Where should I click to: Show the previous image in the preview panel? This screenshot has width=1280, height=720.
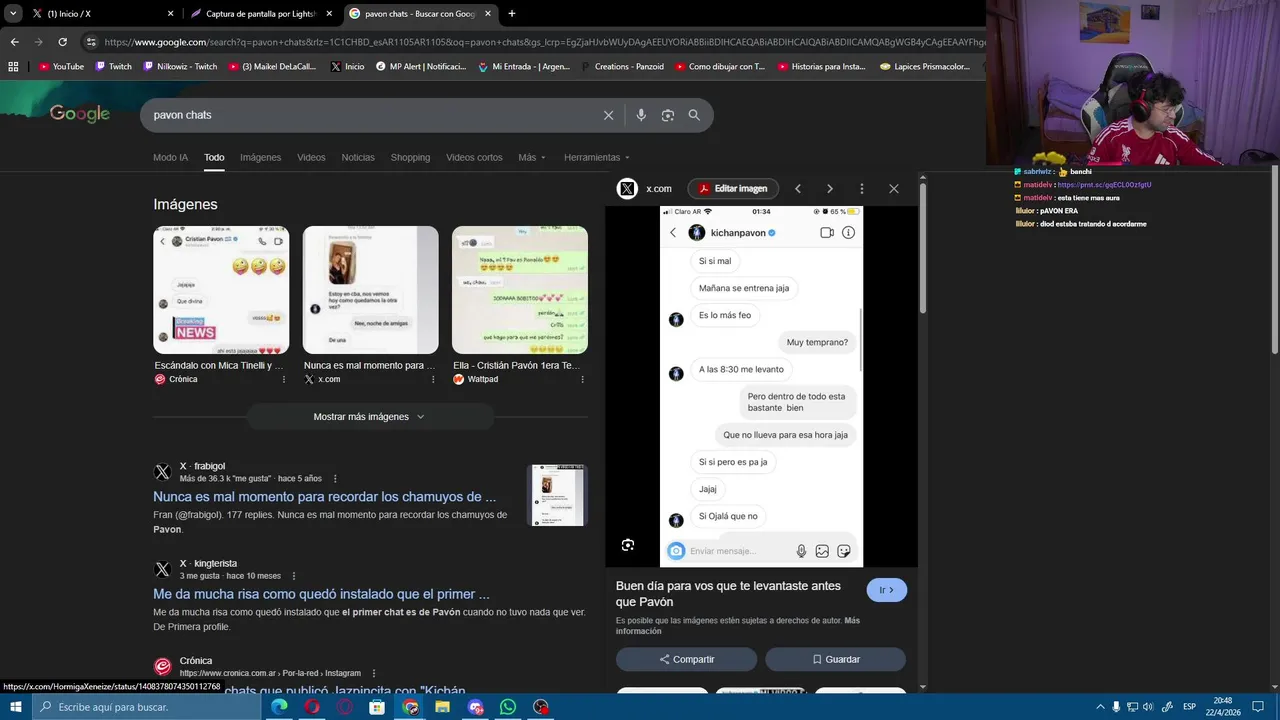pyautogui.click(x=798, y=188)
